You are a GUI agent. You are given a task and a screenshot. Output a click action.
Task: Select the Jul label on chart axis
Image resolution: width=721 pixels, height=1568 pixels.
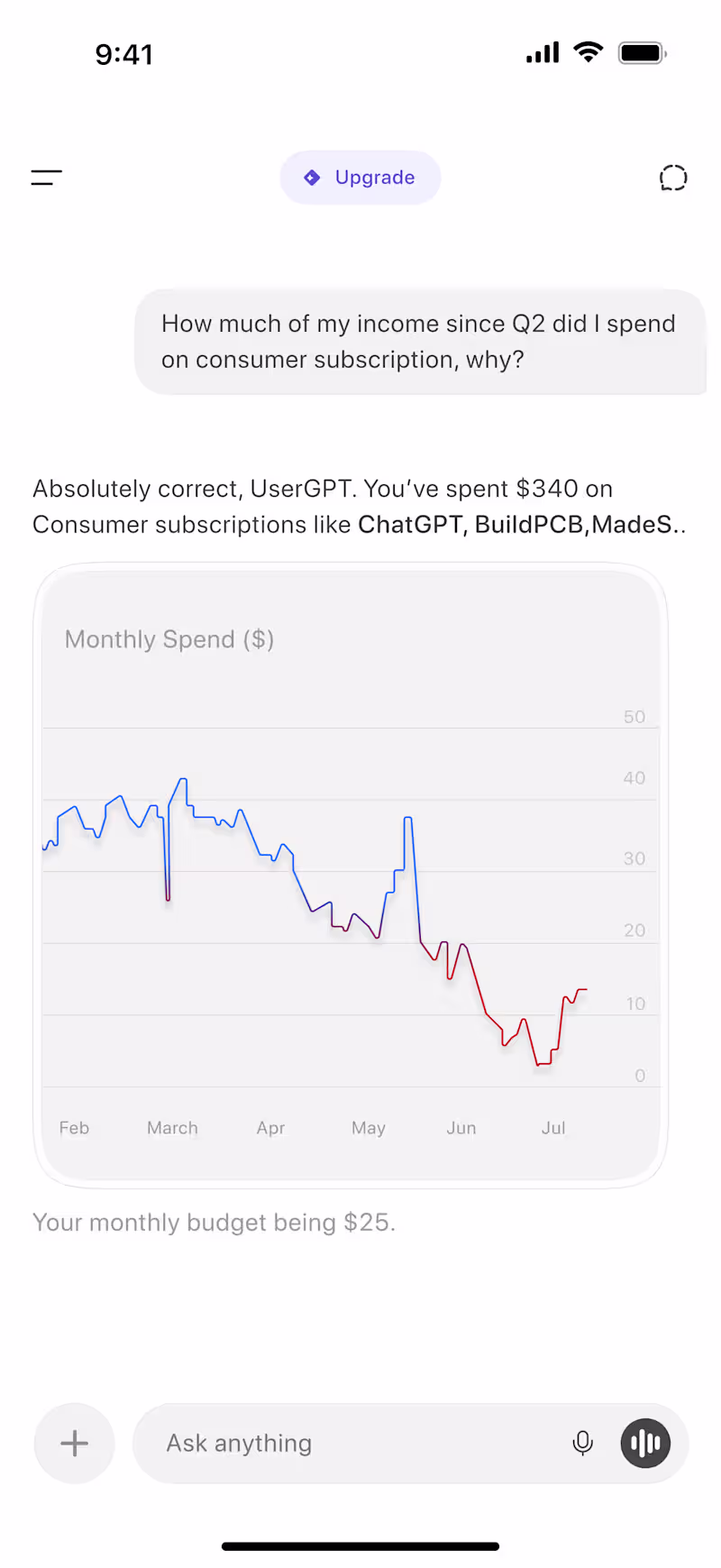point(553,1128)
